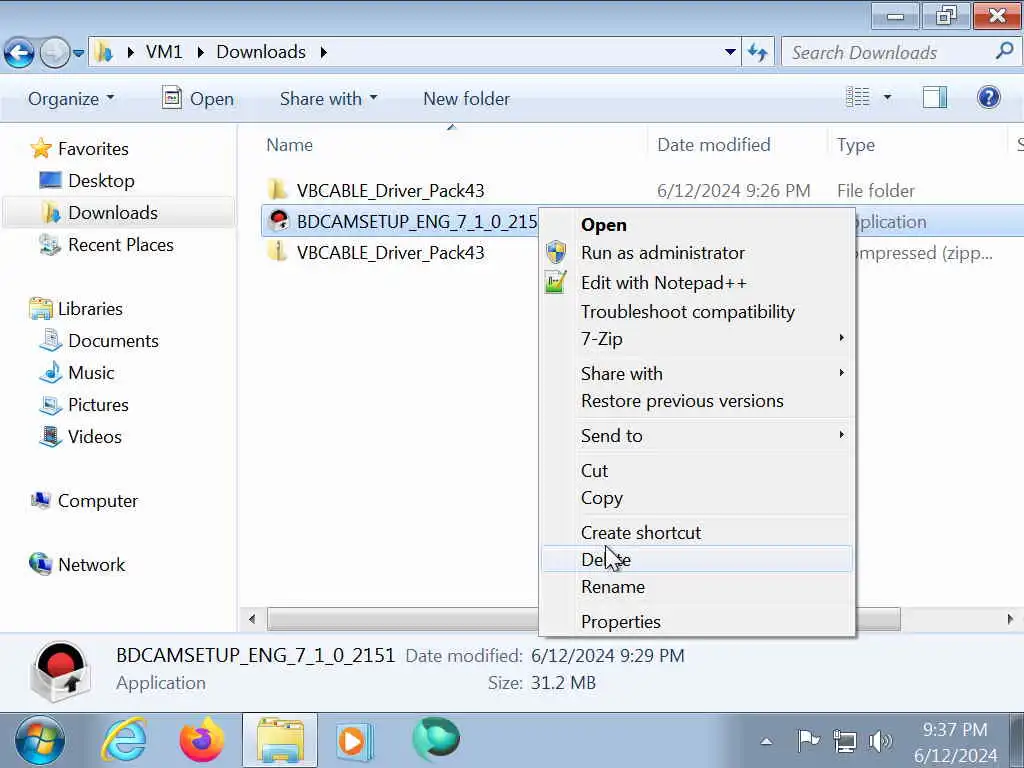
Task: Click the Forward navigation arrow
Action: pos(55,53)
